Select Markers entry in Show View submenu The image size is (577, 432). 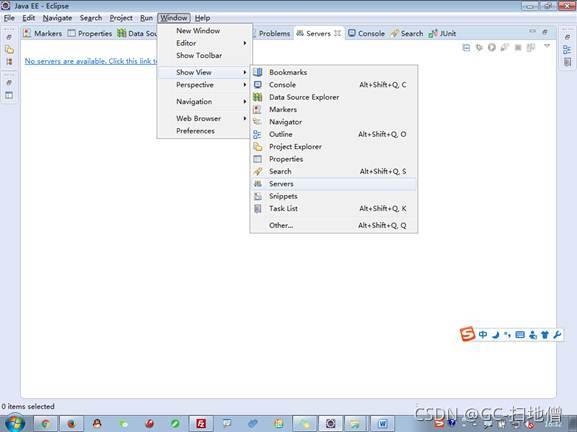tap(333, 109)
